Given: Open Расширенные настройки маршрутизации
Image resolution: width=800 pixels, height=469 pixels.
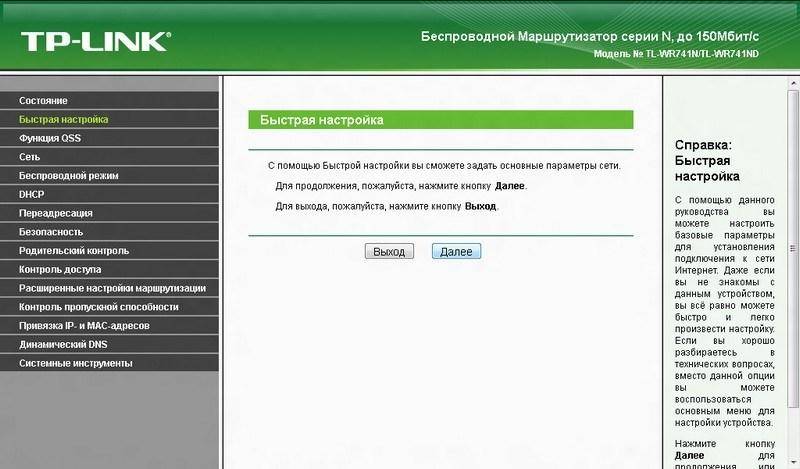Looking at the screenshot, I should [x=112, y=288].
